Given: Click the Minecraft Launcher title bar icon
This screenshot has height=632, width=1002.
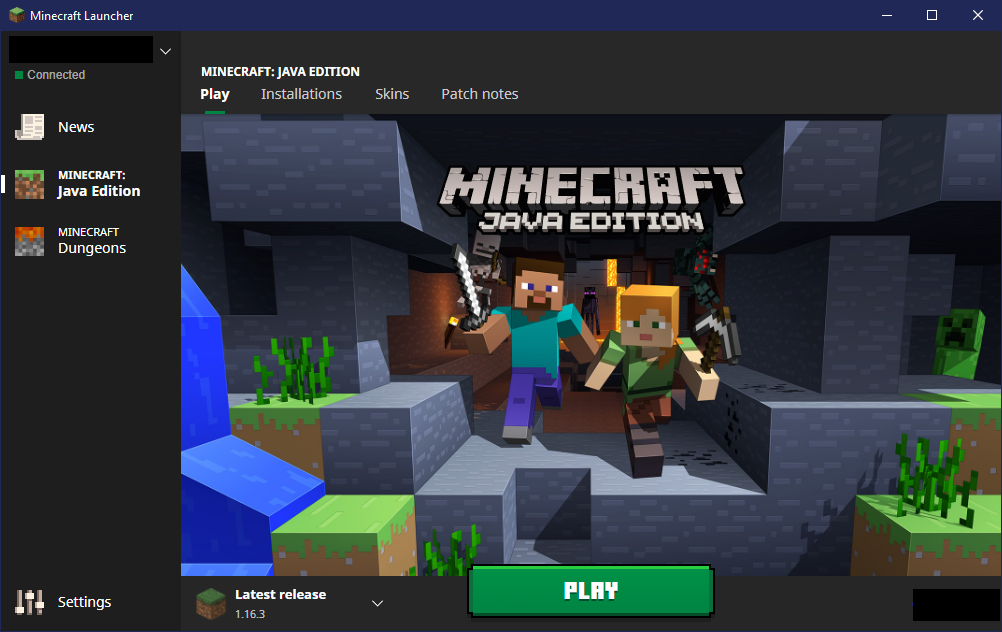Looking at the screenshot, I should [x=17, y=15].
